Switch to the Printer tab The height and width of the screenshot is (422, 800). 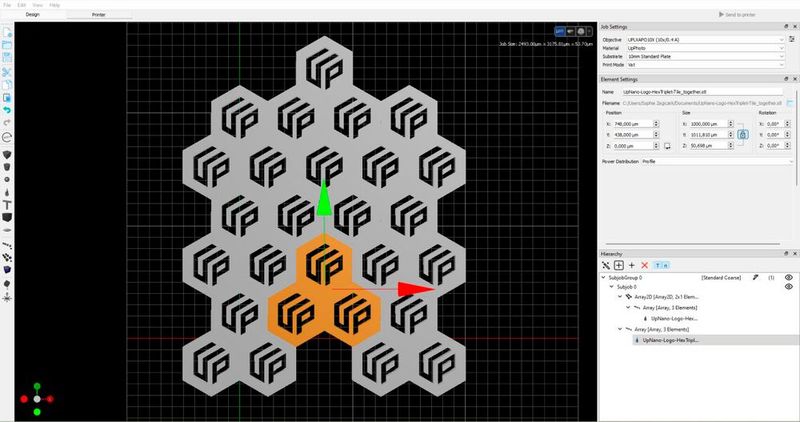98,15
